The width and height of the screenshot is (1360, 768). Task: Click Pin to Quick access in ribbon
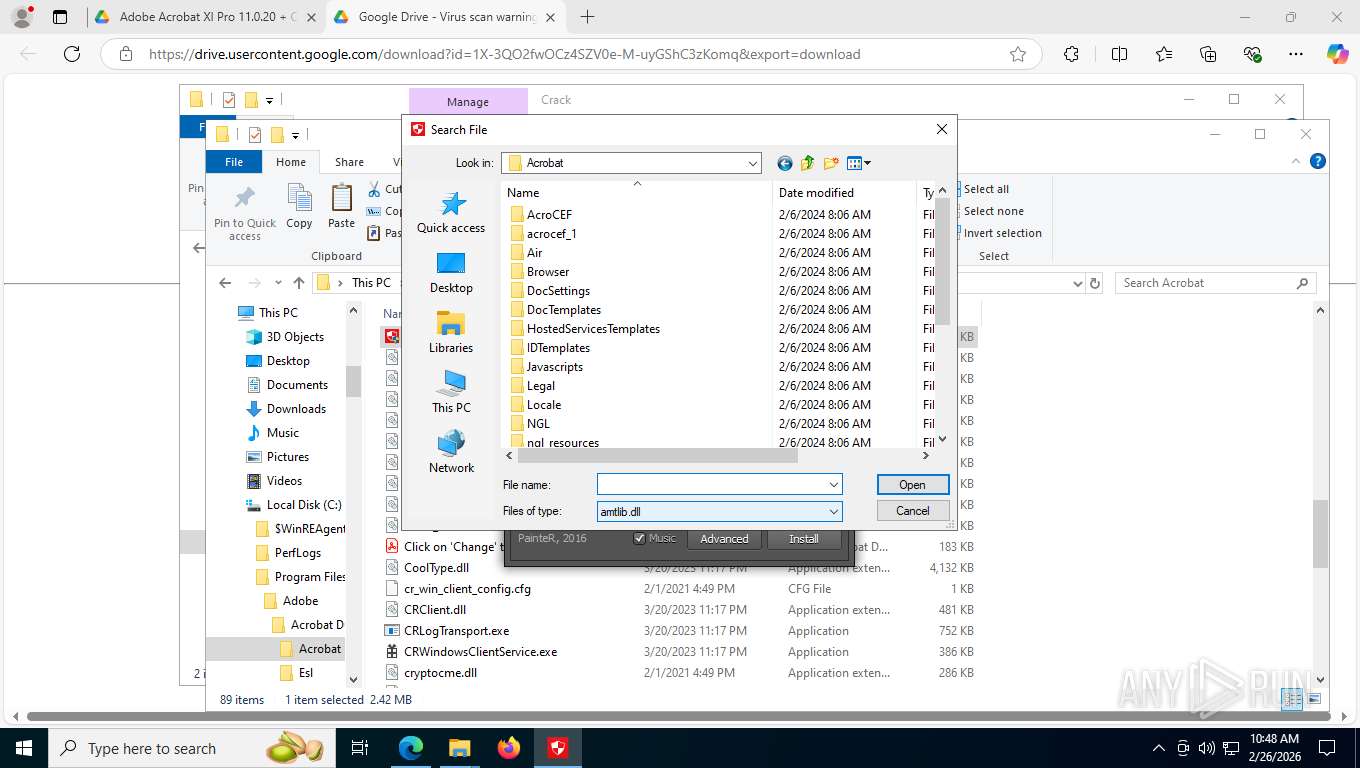tap(245, 213)
